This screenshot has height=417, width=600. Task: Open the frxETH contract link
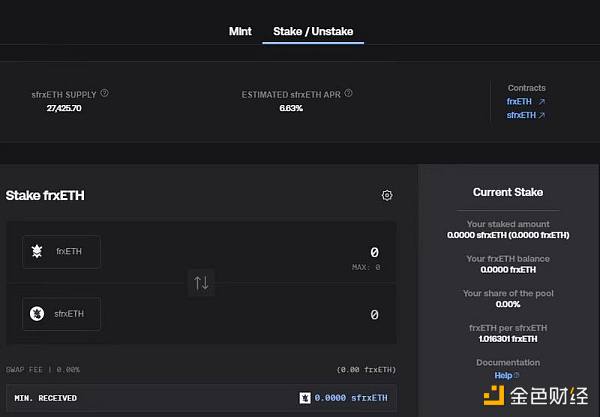tap(525, 101)
